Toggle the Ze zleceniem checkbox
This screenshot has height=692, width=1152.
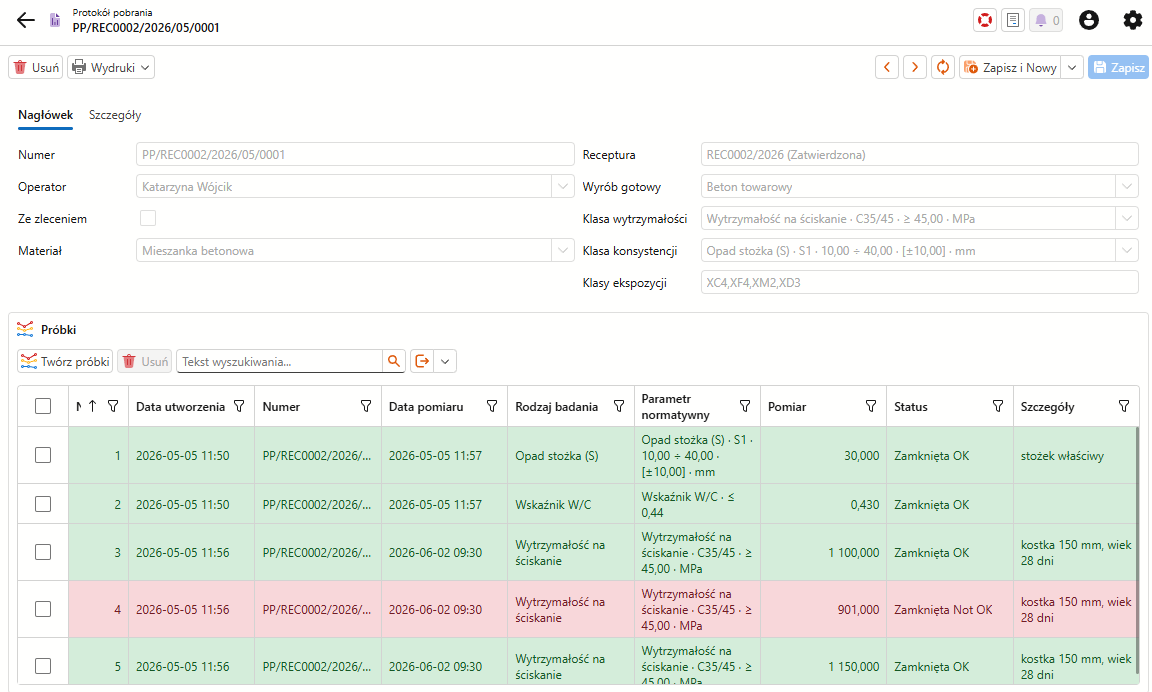[148, 218]
